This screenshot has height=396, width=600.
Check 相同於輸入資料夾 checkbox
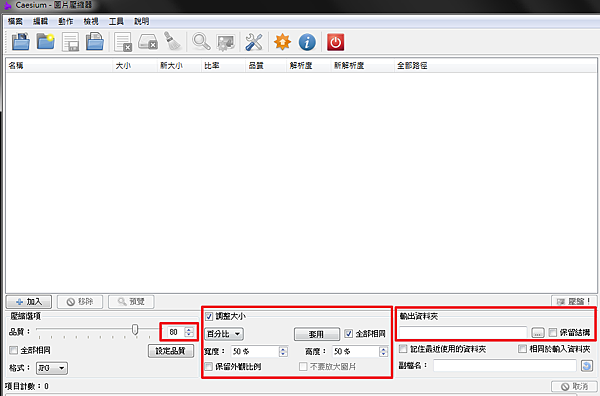[522, 349]
